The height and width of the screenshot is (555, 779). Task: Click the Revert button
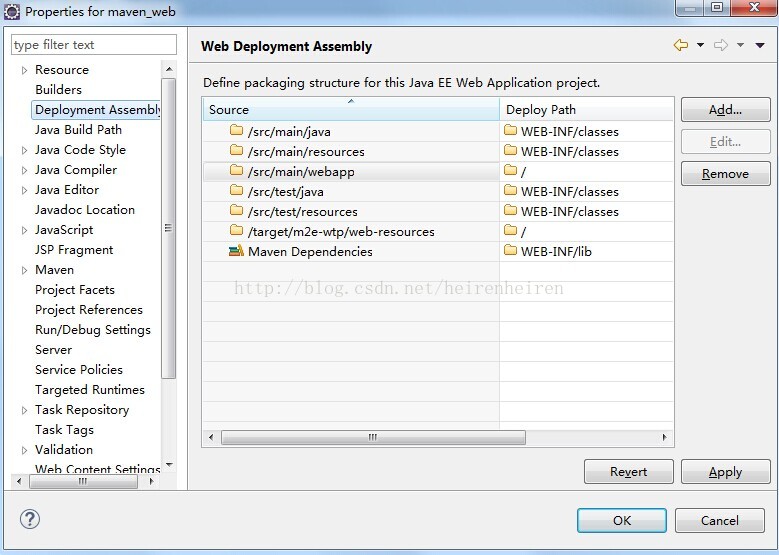pyautogui.click(x=628, y=472)
